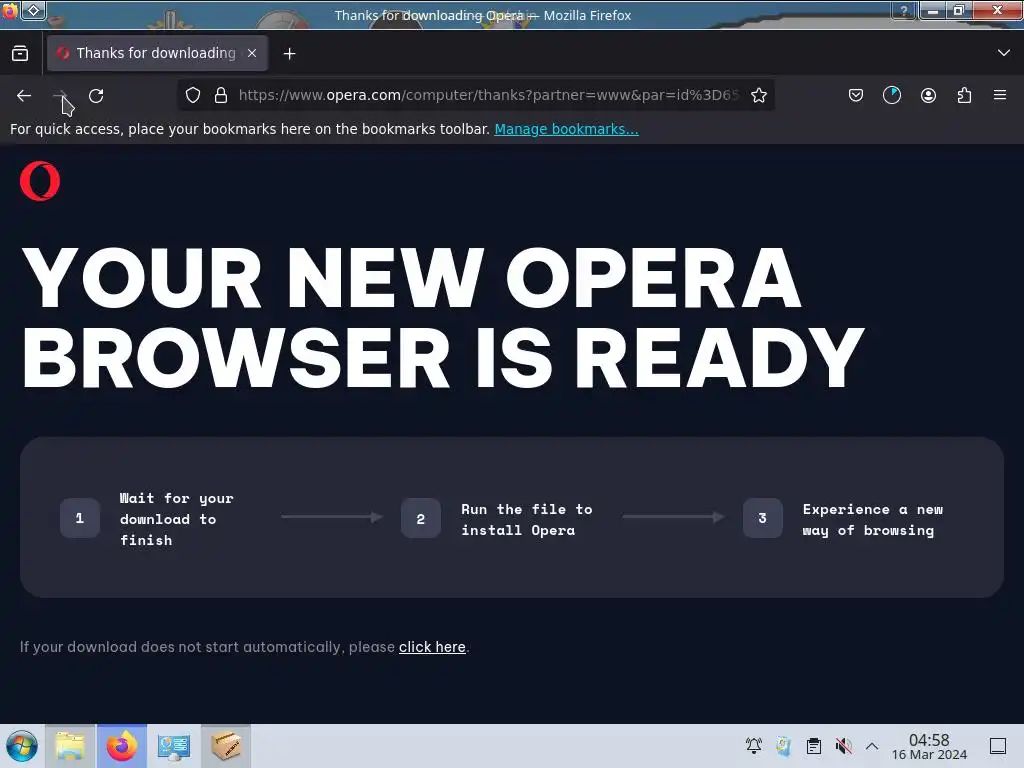1024x768 pixels.
Task: Open the tray device notifier icon
Action: [x=784, y=746]
